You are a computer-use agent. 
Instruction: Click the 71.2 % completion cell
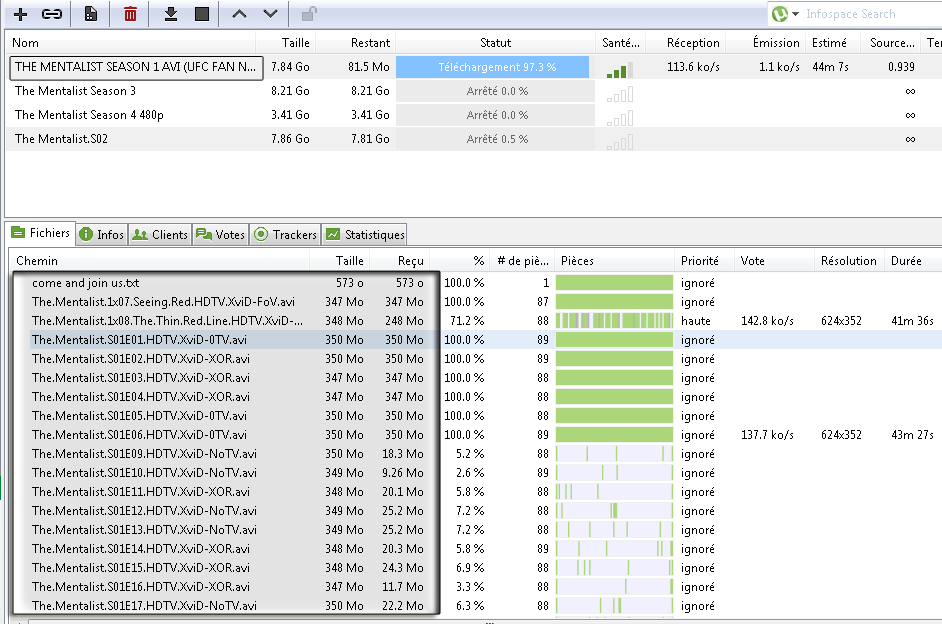[466, 321]
